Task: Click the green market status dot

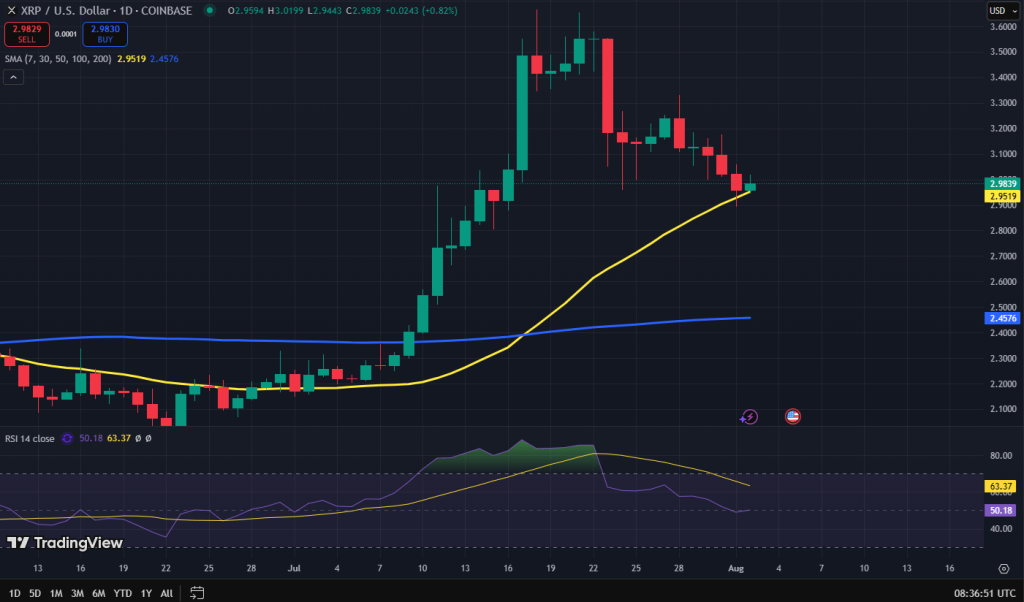Action: click(x=209, y=10)
